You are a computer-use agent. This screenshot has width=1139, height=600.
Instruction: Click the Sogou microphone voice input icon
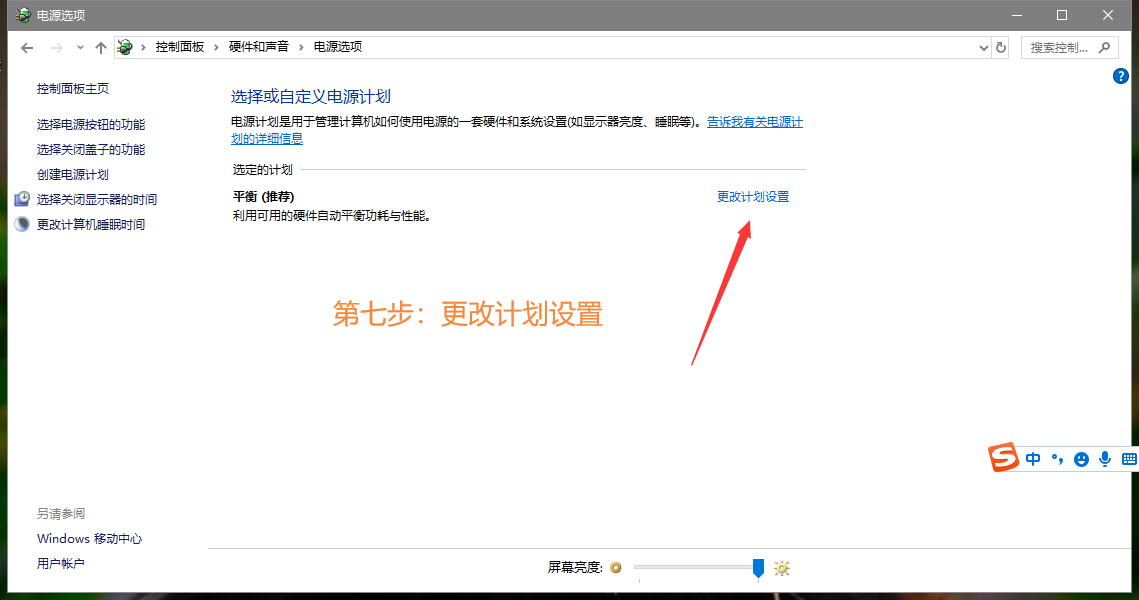coord(1105,459)
